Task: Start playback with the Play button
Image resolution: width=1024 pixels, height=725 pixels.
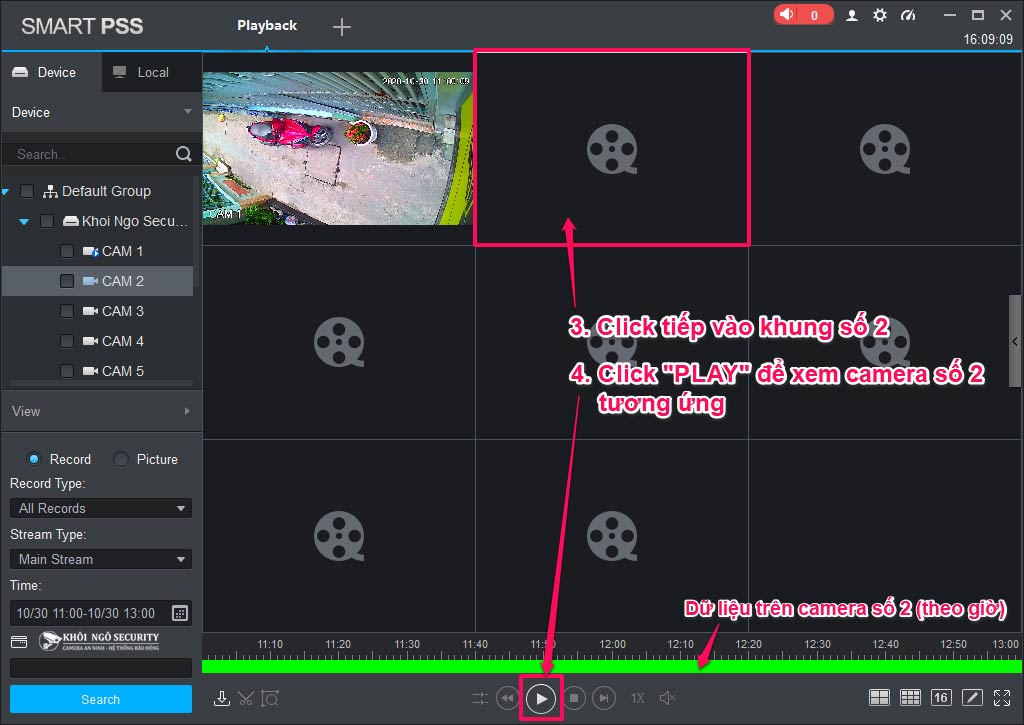Action: pos(541,699)
